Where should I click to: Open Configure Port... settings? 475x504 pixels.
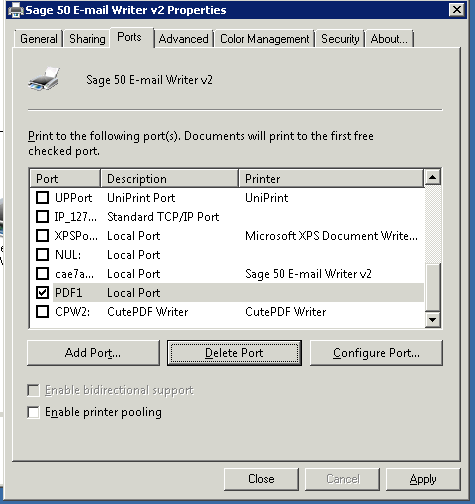point(376,353)
